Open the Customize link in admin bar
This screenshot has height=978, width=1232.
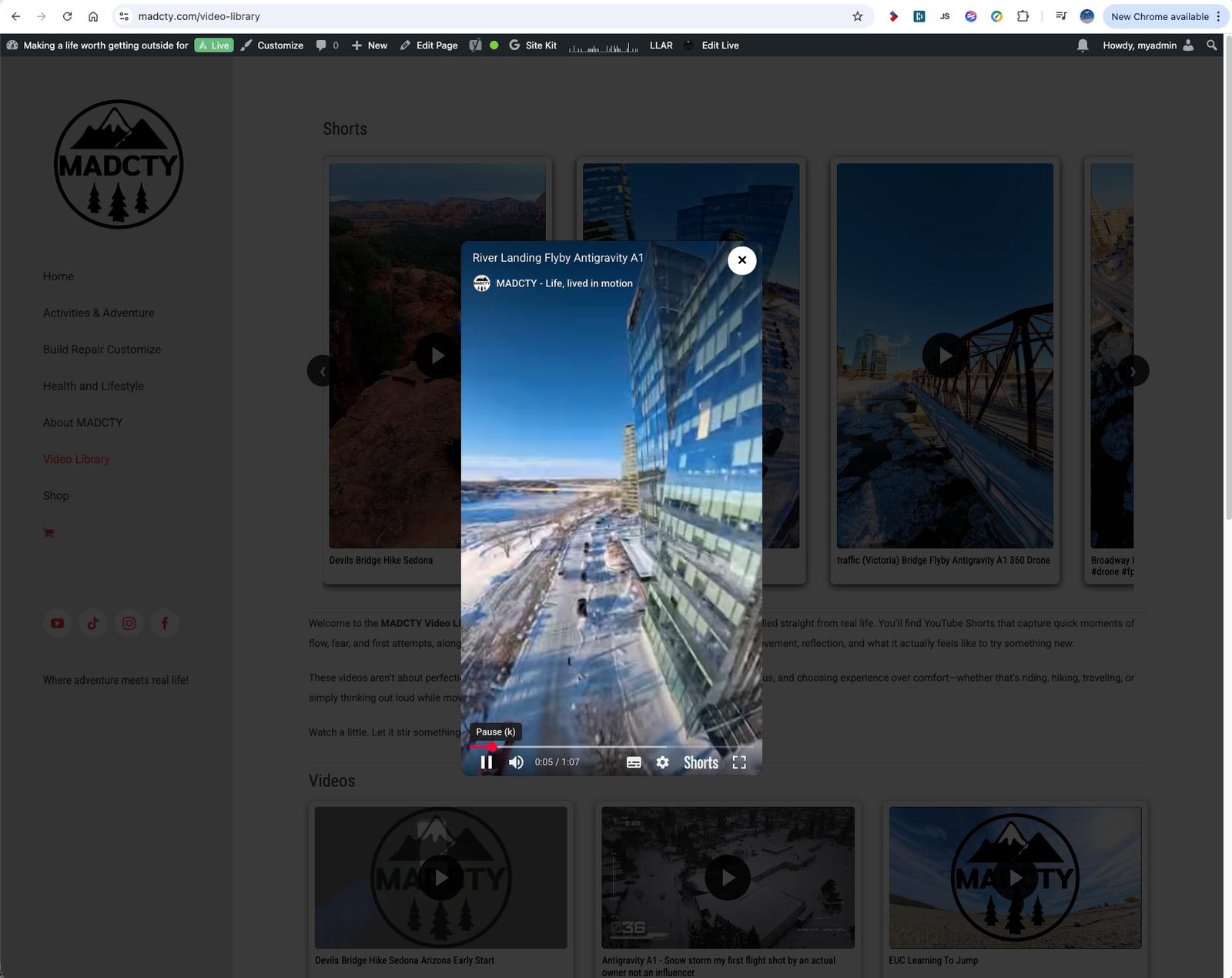tap(273, 45)
